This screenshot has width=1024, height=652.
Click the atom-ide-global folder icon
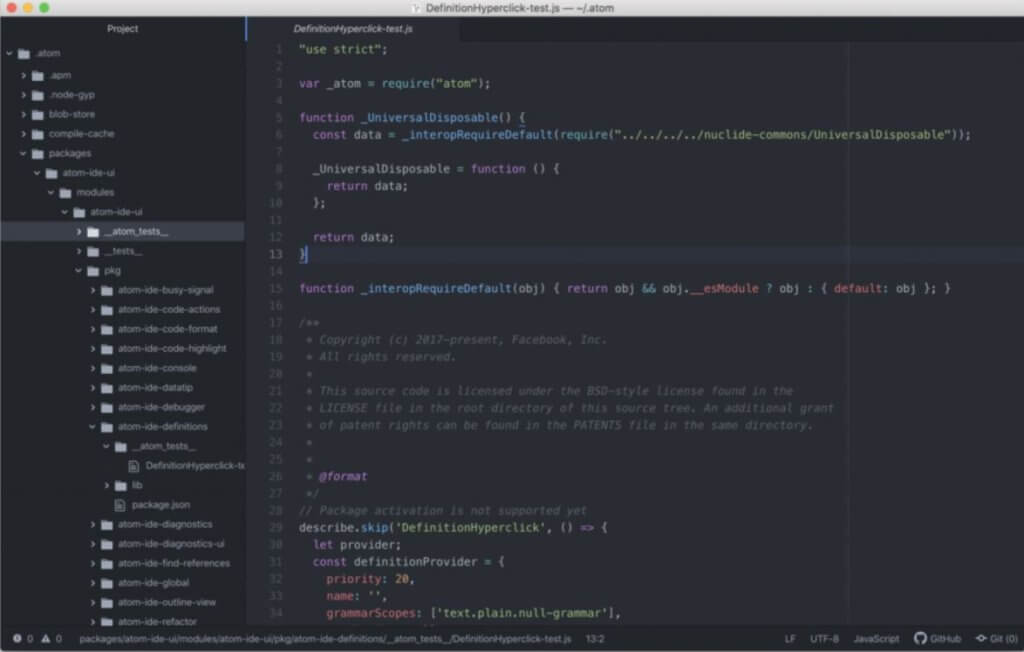pos(107,583)
